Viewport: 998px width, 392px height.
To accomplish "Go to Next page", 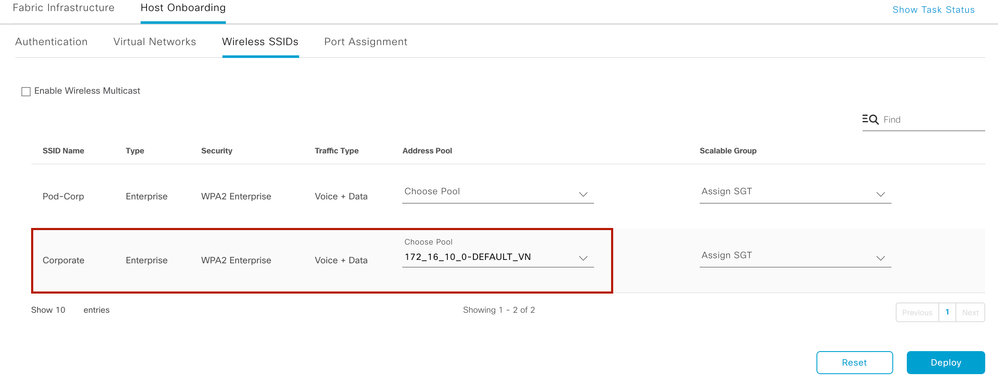I will [970, 312].
